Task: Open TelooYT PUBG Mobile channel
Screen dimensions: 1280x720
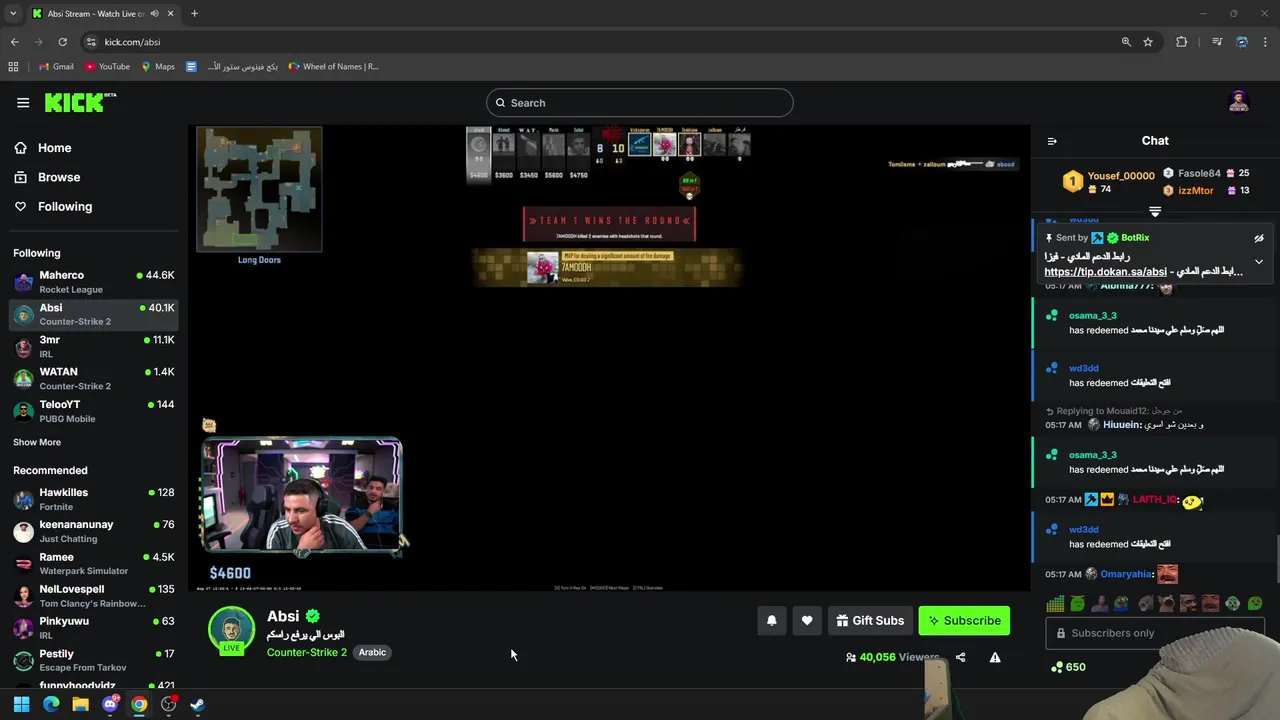Action: pyautogui.click(x=94, y=411)
